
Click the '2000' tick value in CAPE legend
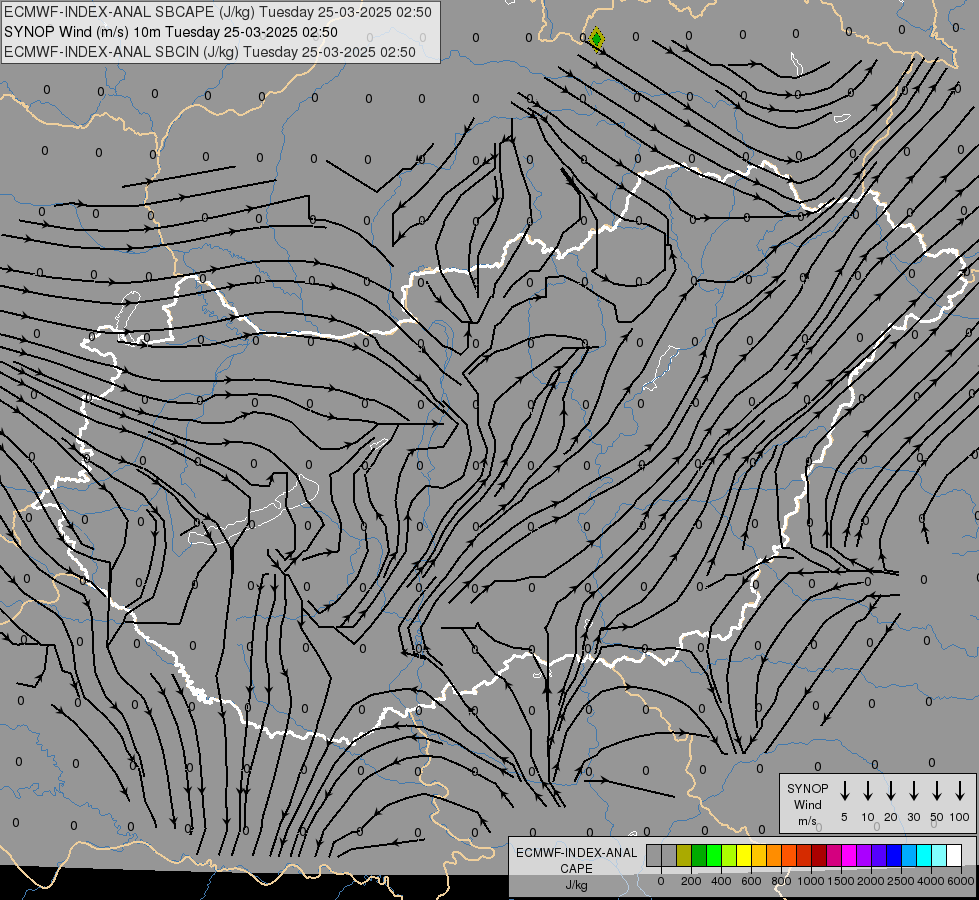(870, 881)
